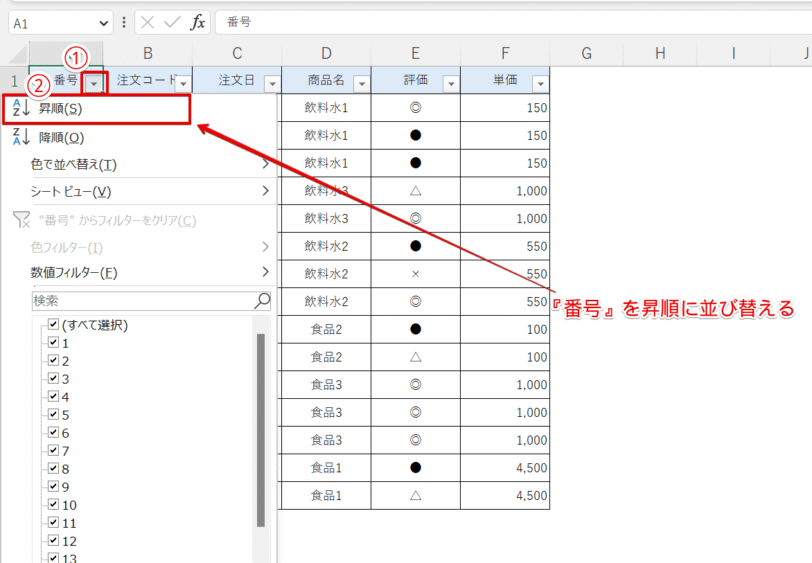Click the select-all corner triangle of sheet

pos(19,54)
